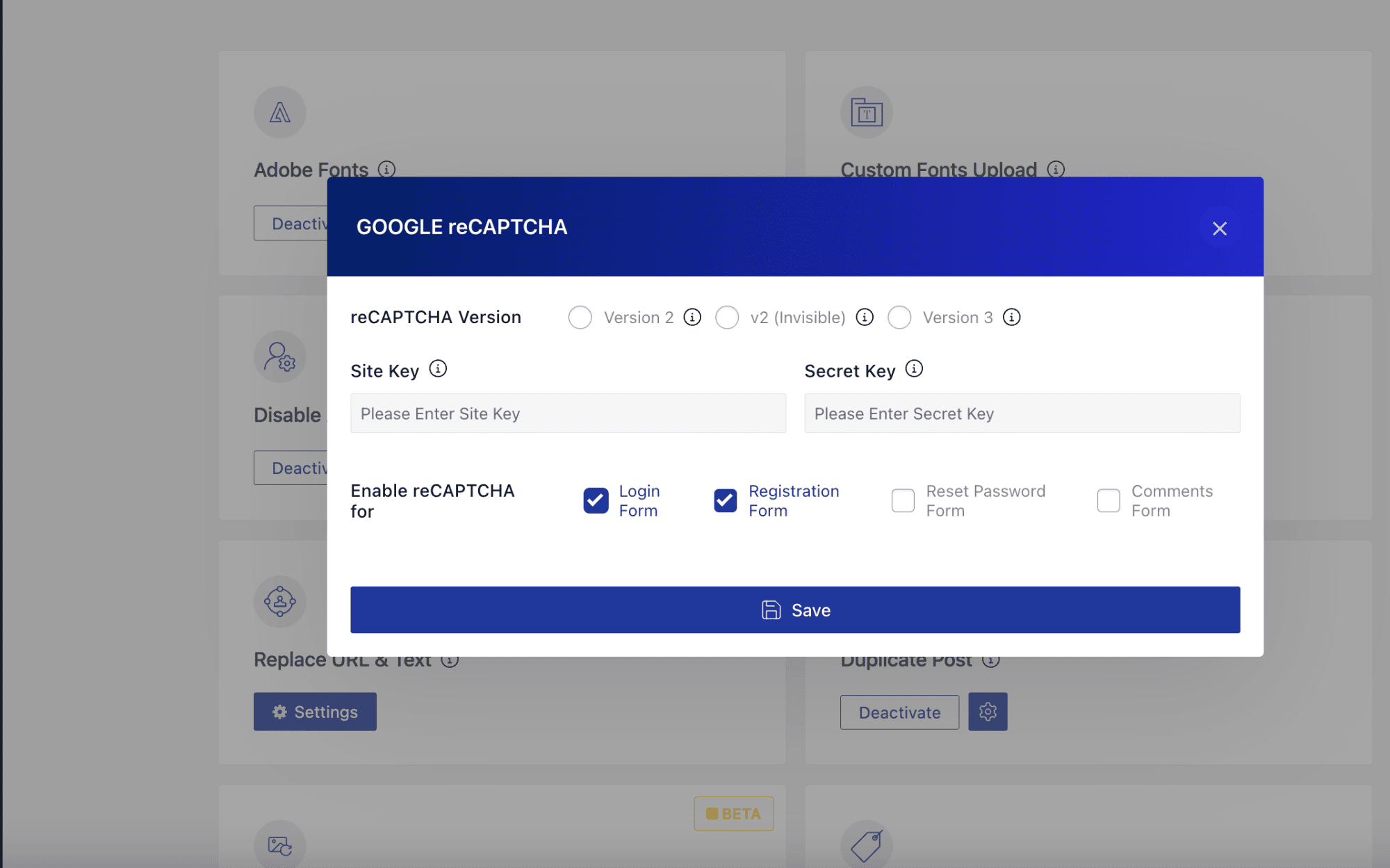Image resolution: width=1390 pixels, height=868 pixels.
Task: Show Adobe Fonts info tooltip
Action: (x=386, y=169)
